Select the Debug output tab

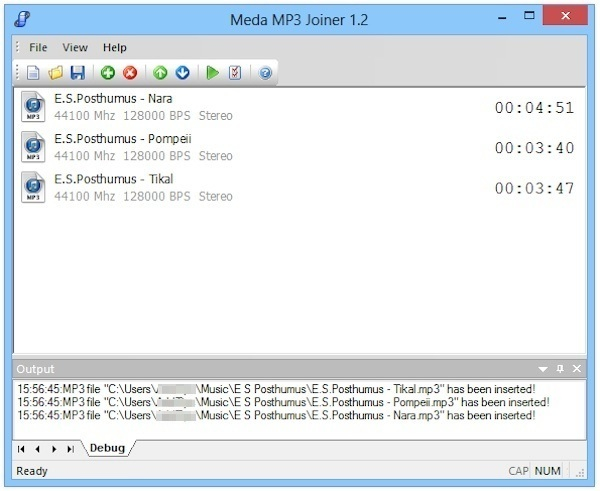(x=108, y=448)
